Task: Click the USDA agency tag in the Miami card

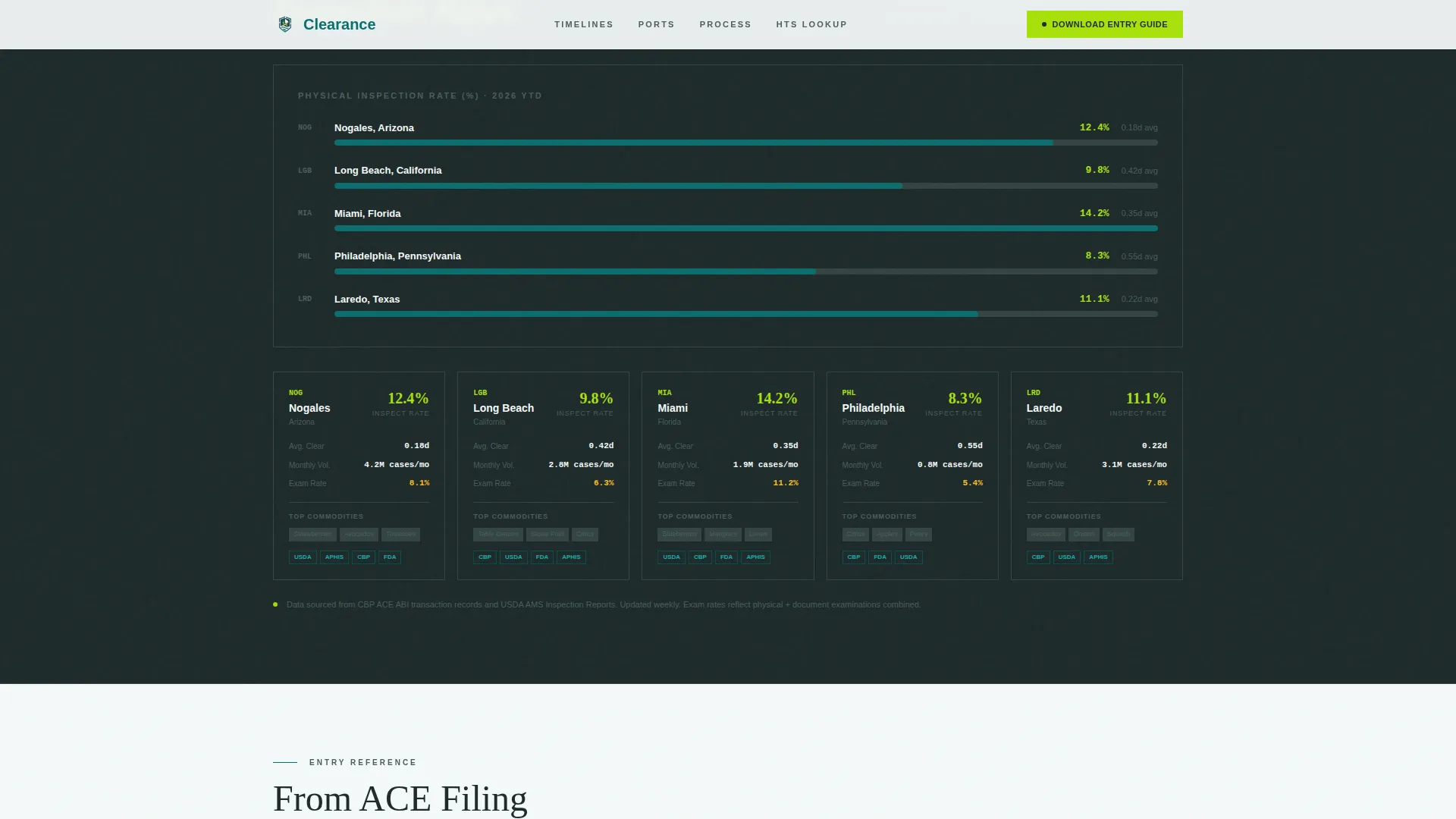Action: point(671,557)
